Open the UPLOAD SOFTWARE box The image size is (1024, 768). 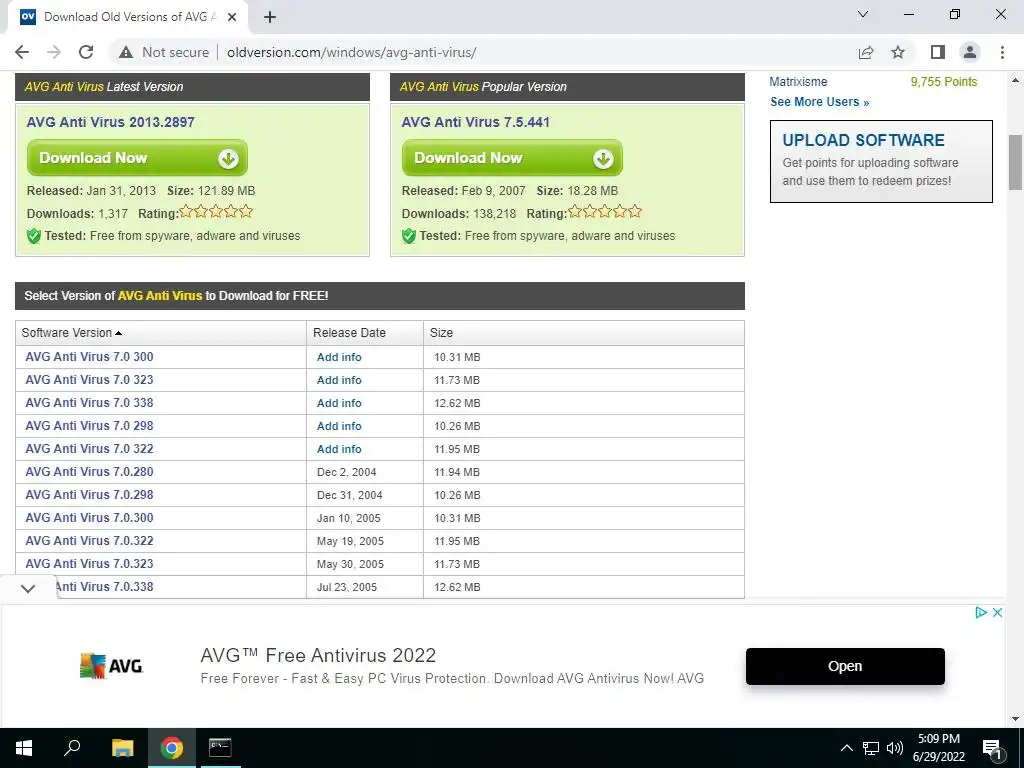881,161
